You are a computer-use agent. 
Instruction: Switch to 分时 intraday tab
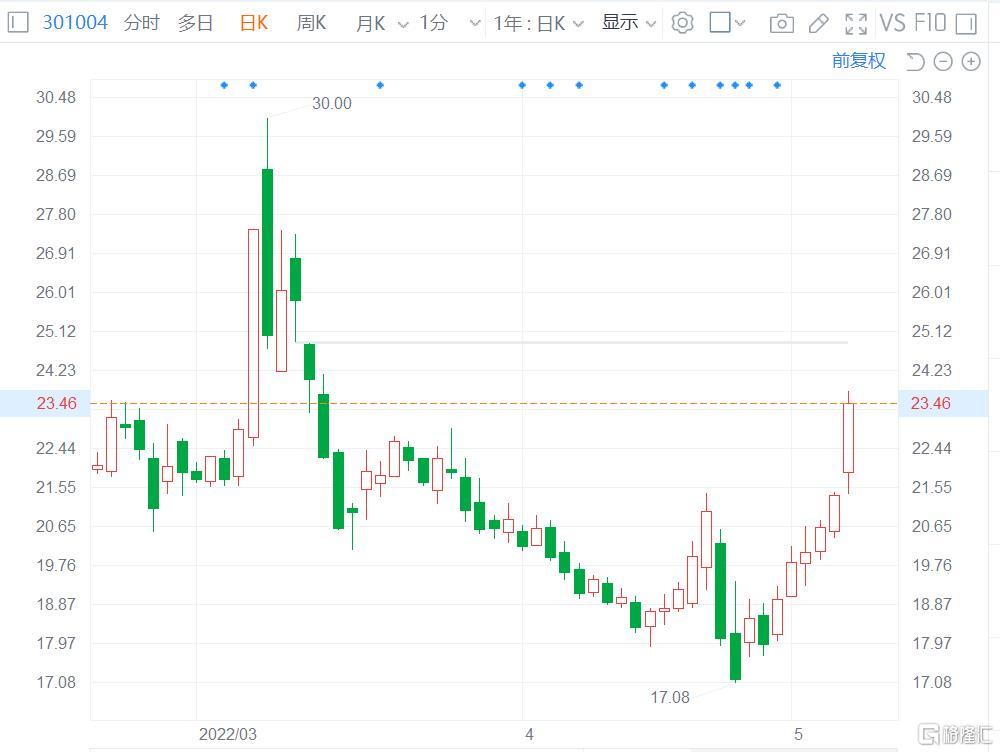pos(141,23)
